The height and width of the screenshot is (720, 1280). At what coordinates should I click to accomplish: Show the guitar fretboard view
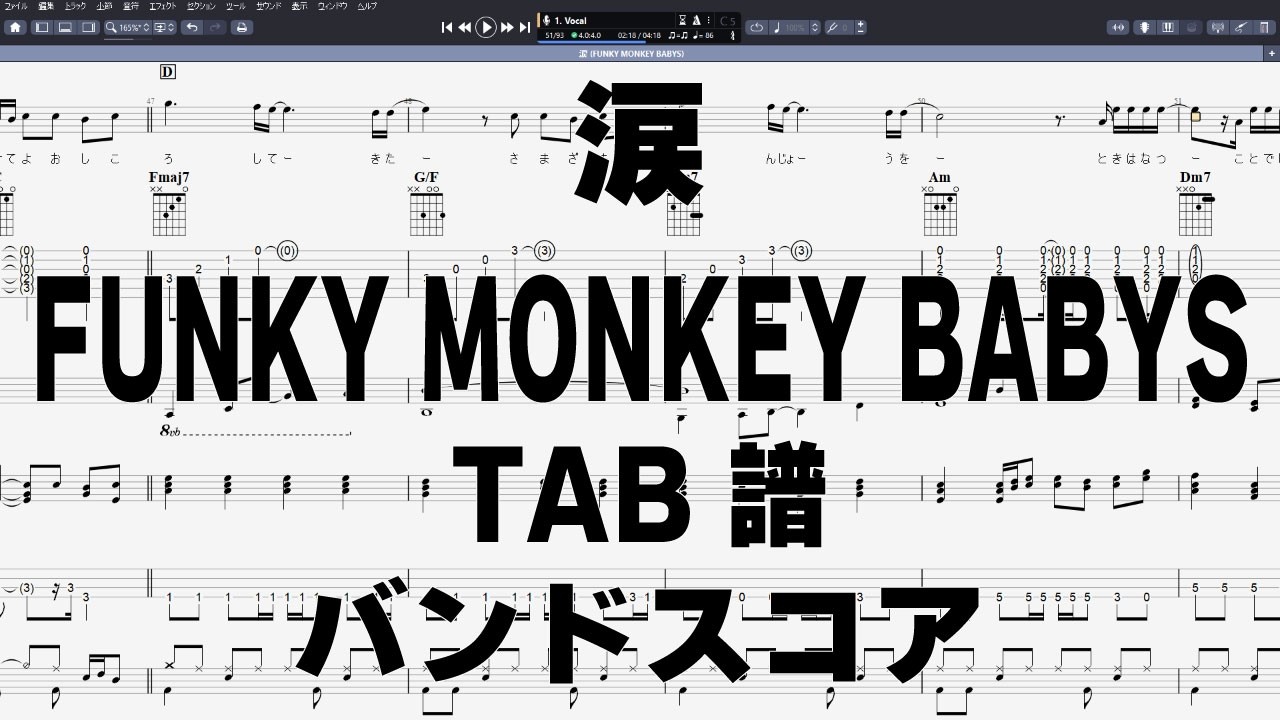click(1145, 27)
